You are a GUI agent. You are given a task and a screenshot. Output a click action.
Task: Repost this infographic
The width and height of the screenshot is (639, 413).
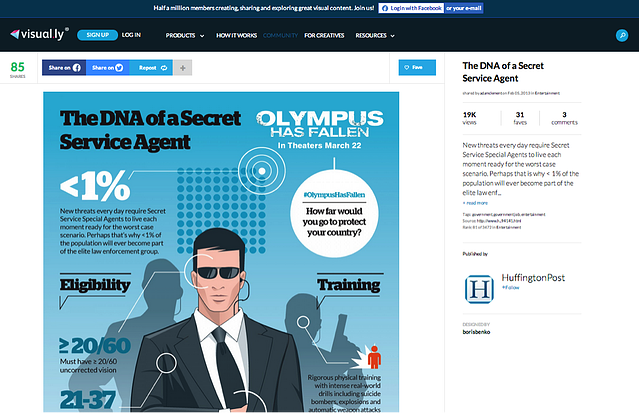coord(151,68)
